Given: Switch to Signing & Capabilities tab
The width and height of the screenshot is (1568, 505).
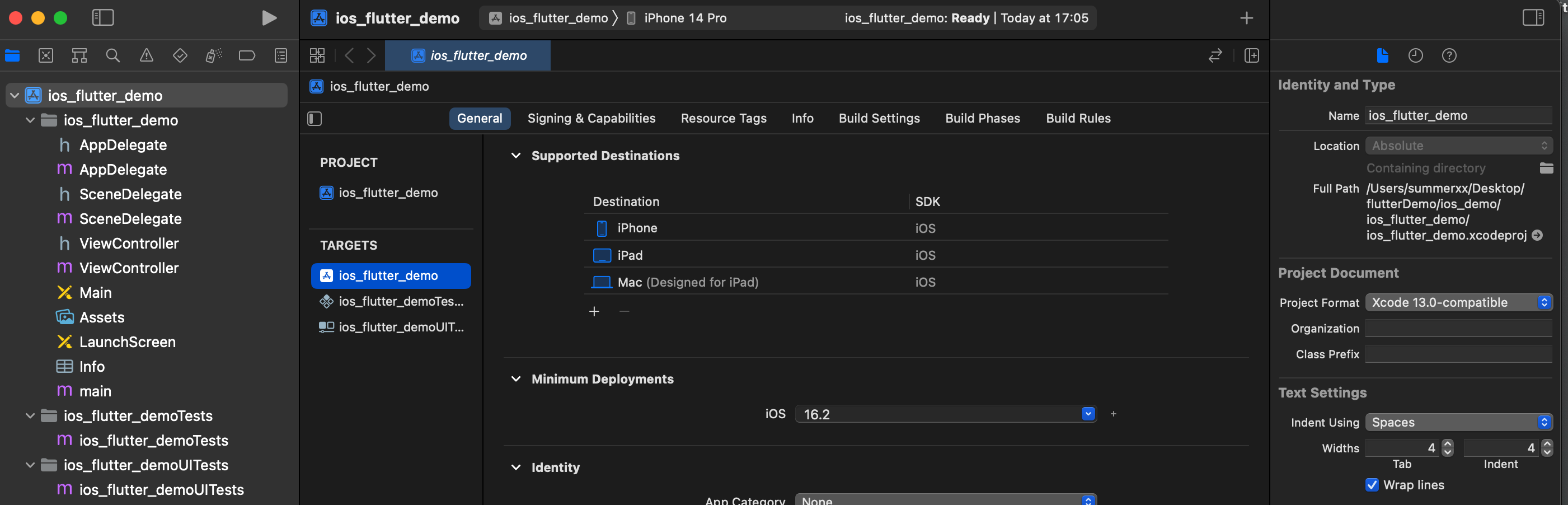Looking at the screenshot, I should (x=591, y=118).
